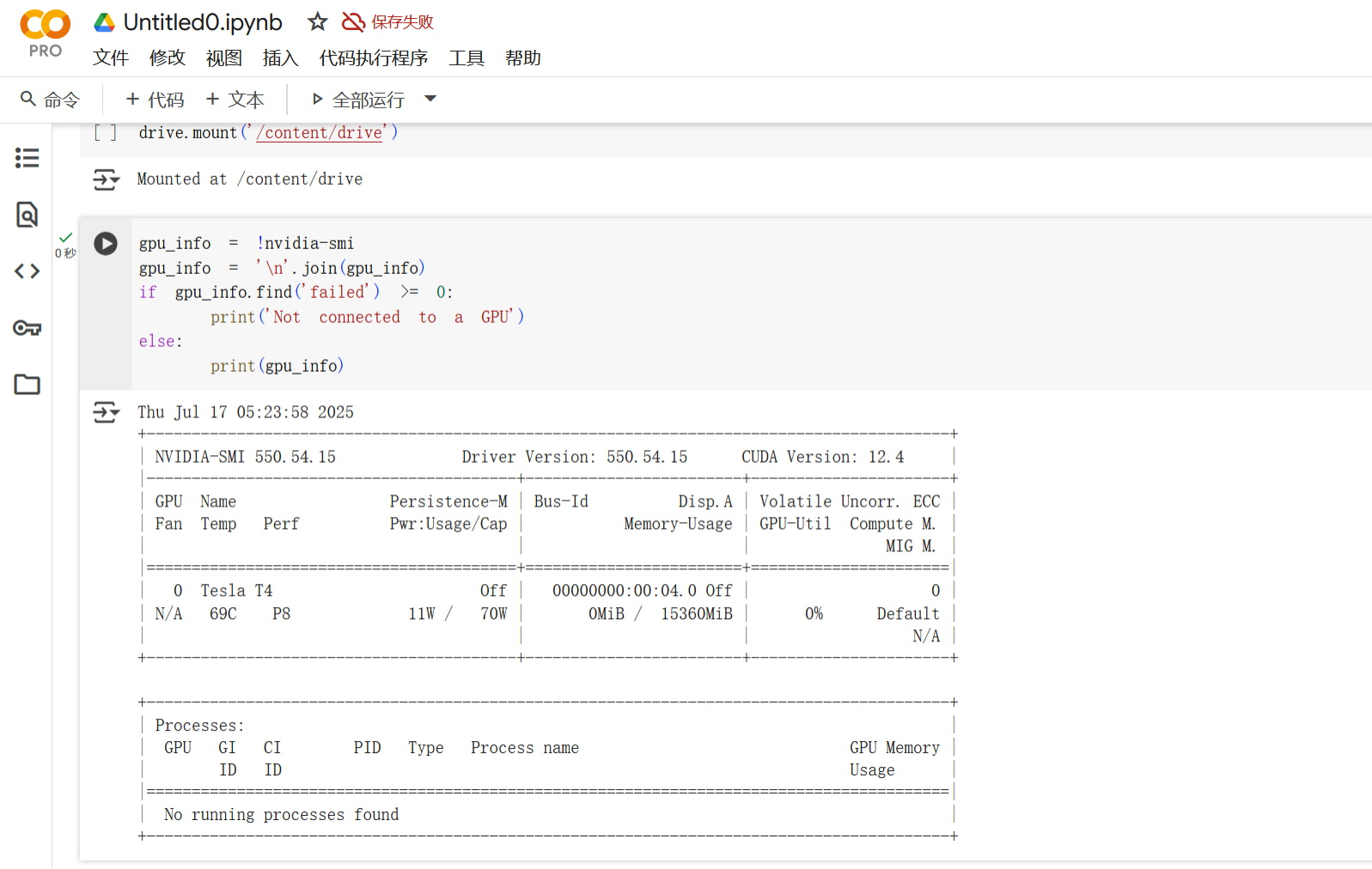Viewport: 1372px width, 869px height.
Task: Click 'Driver Version: 550.54.15' text
Action: pyautogui.click(x=575, y=458)
